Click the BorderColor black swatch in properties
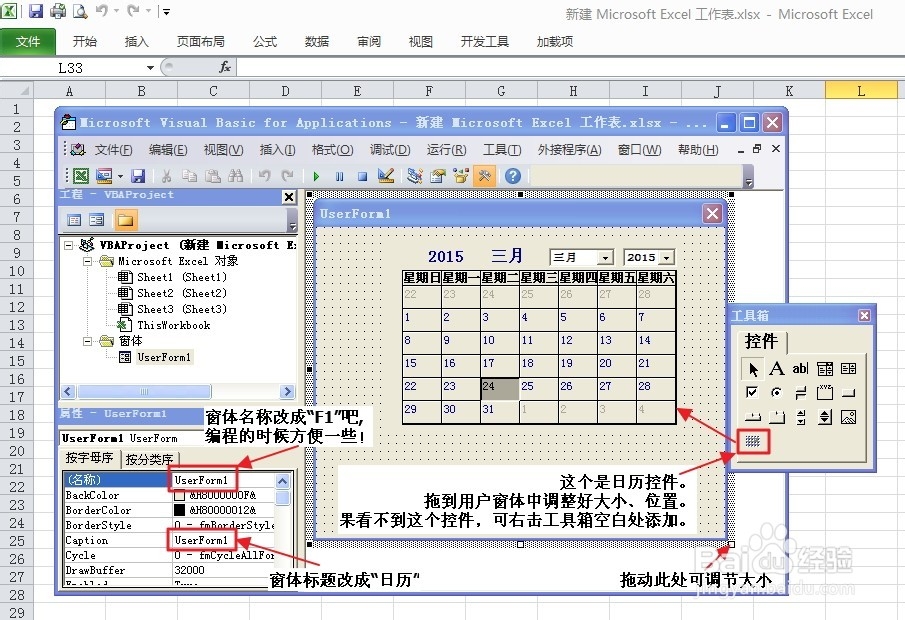This screenshot has width=905, height=620. pos(179,510)
